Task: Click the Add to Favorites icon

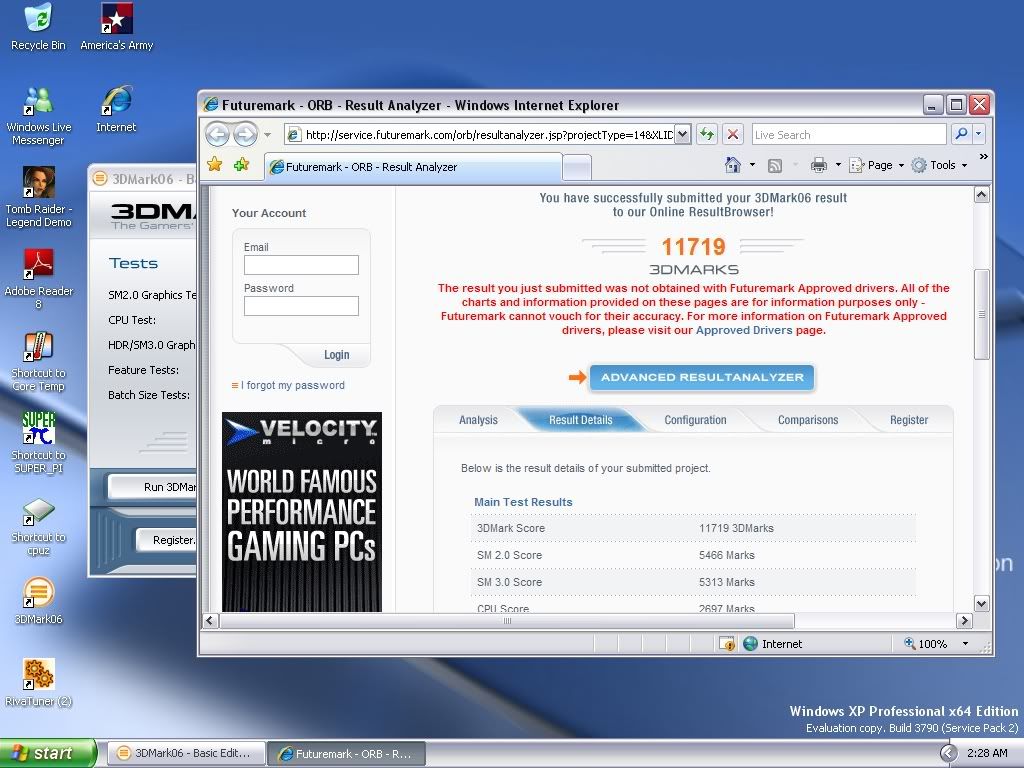Action: 241,165
